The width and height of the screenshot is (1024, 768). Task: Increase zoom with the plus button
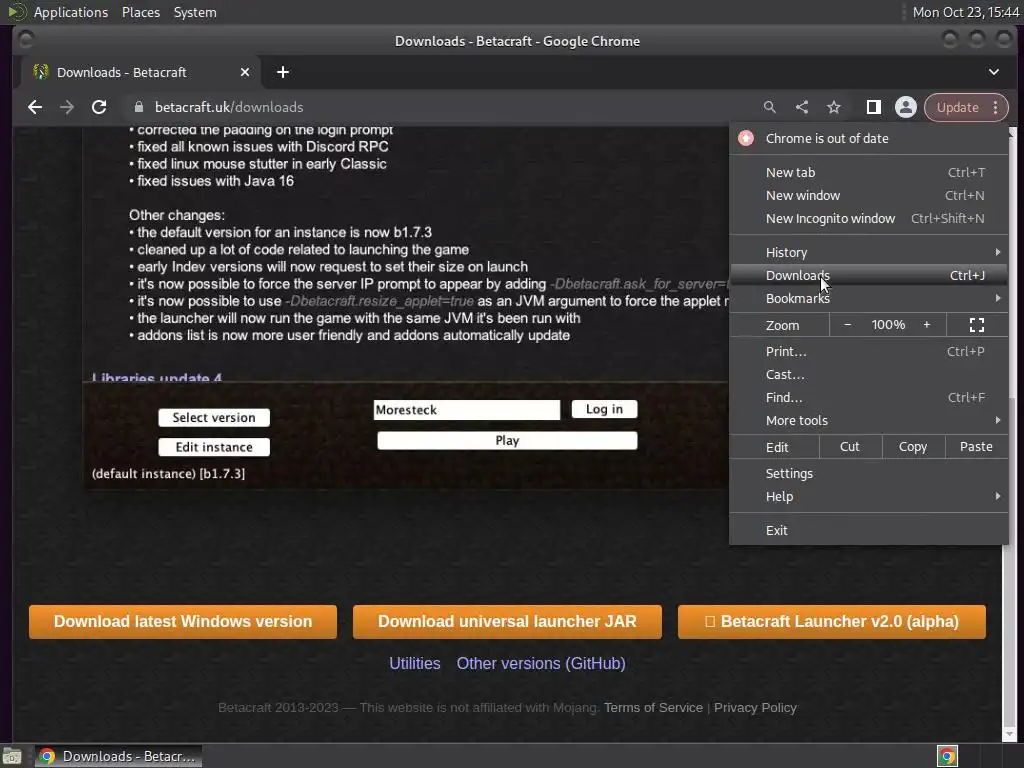tap(927, 325)
